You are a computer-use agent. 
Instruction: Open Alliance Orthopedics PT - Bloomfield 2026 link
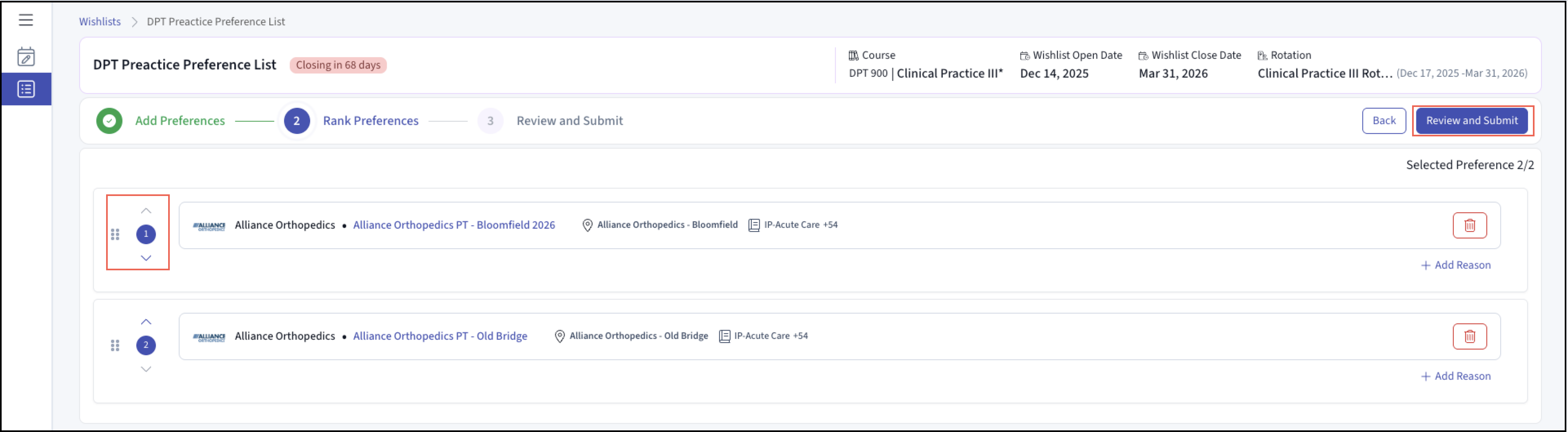[x=453, y=225]
